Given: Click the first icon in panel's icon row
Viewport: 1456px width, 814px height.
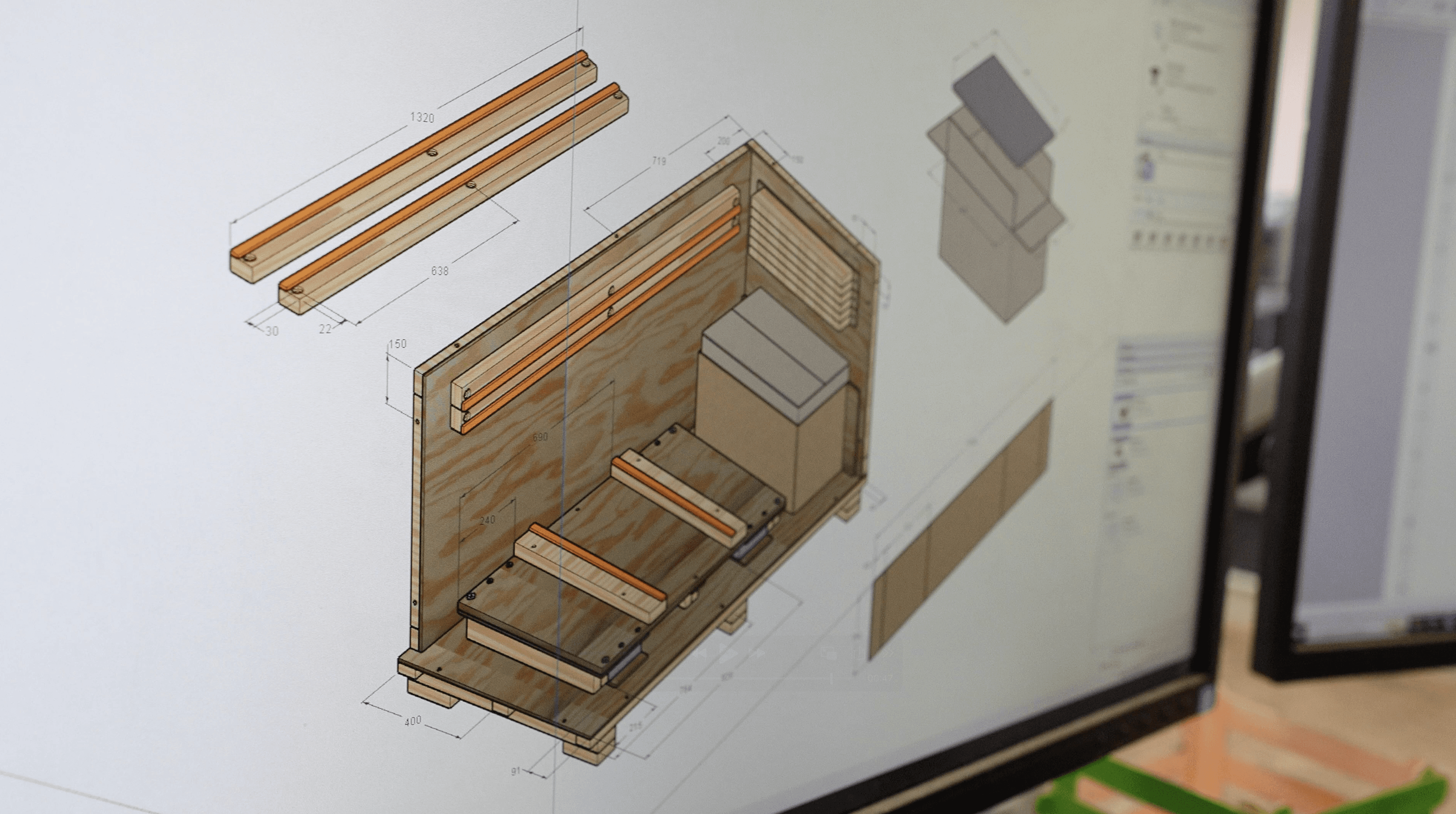Looking at the screenshot, I should [x=1137, y=237].
